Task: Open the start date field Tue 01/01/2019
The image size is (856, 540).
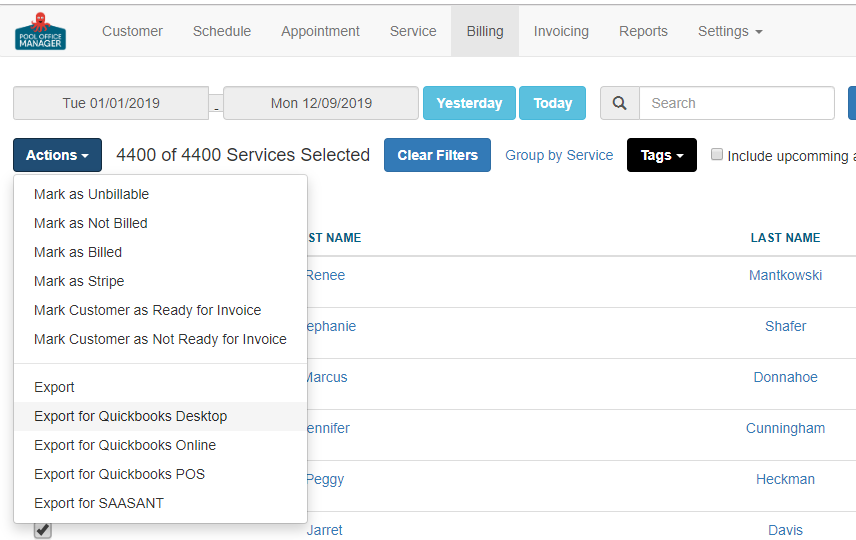Action: click(111, 103)
